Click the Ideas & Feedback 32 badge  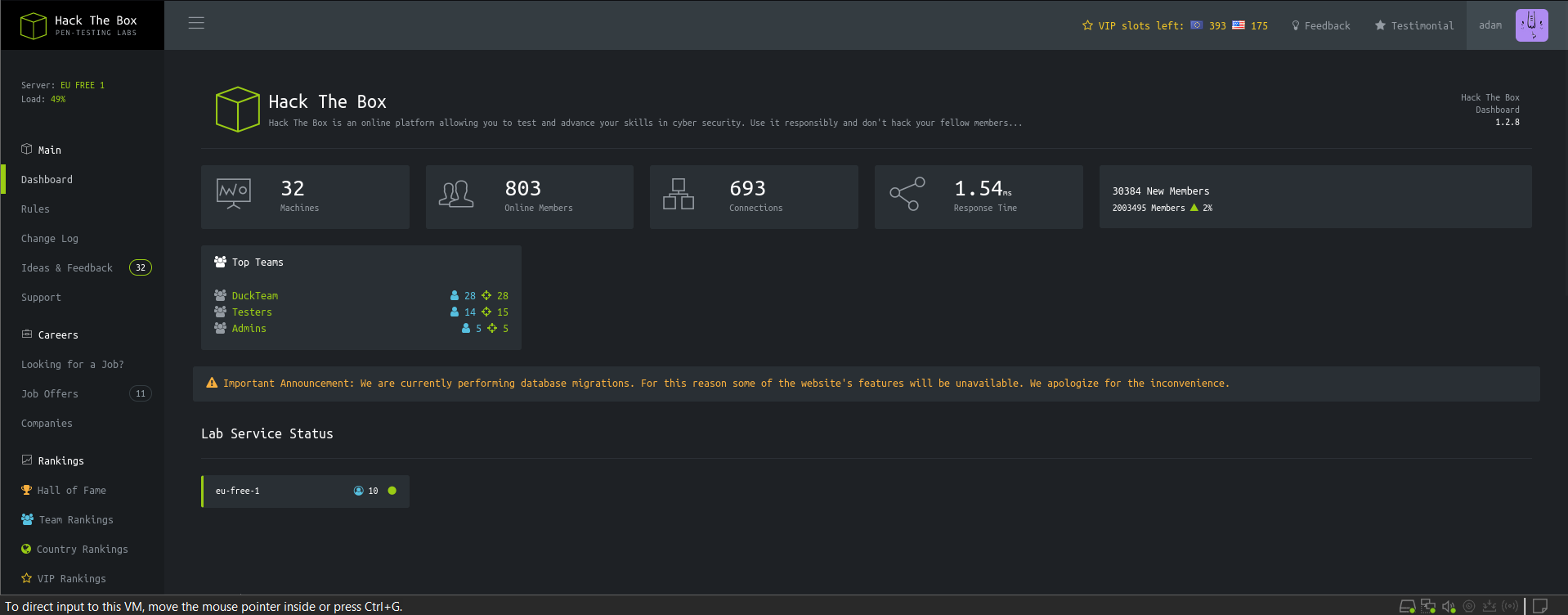pos(141,267)
